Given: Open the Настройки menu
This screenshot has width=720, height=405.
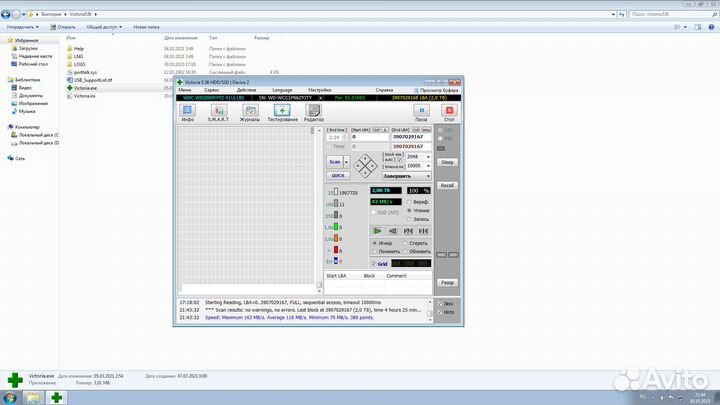Looking at the screenshot, I should click(x=320, y=90).
